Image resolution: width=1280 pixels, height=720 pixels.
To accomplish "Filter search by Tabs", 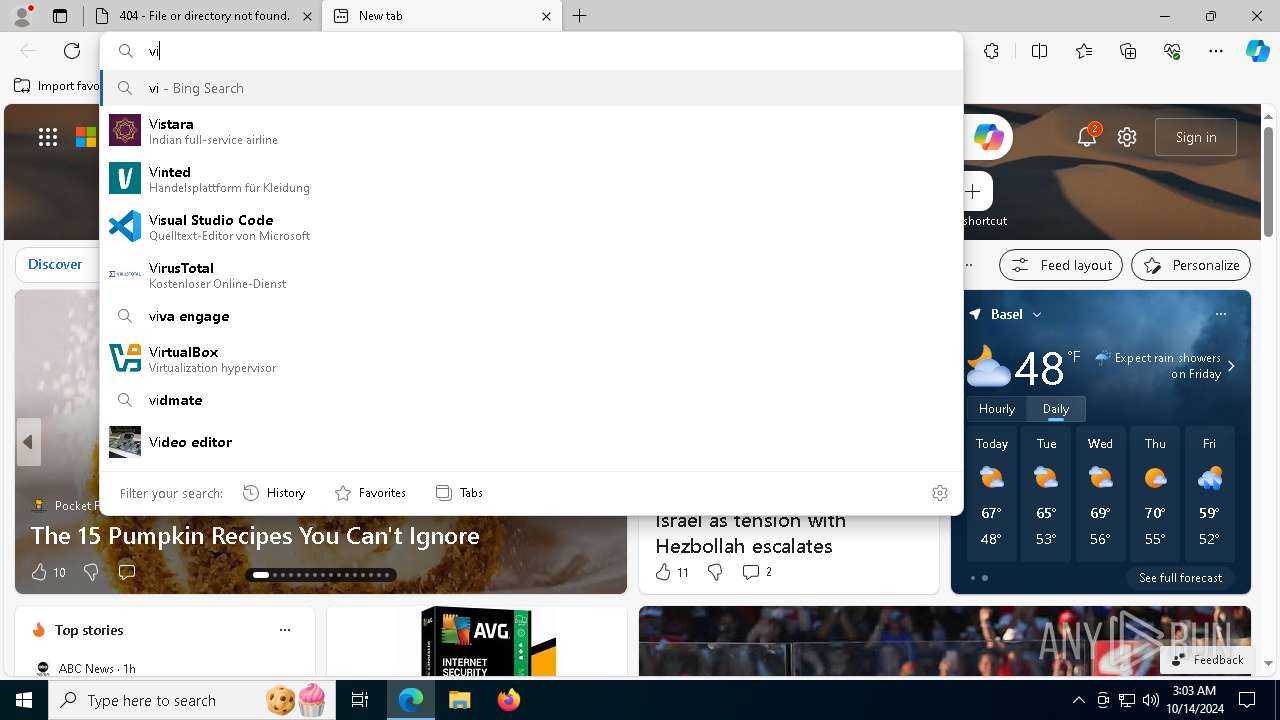I will coord(460,493).
